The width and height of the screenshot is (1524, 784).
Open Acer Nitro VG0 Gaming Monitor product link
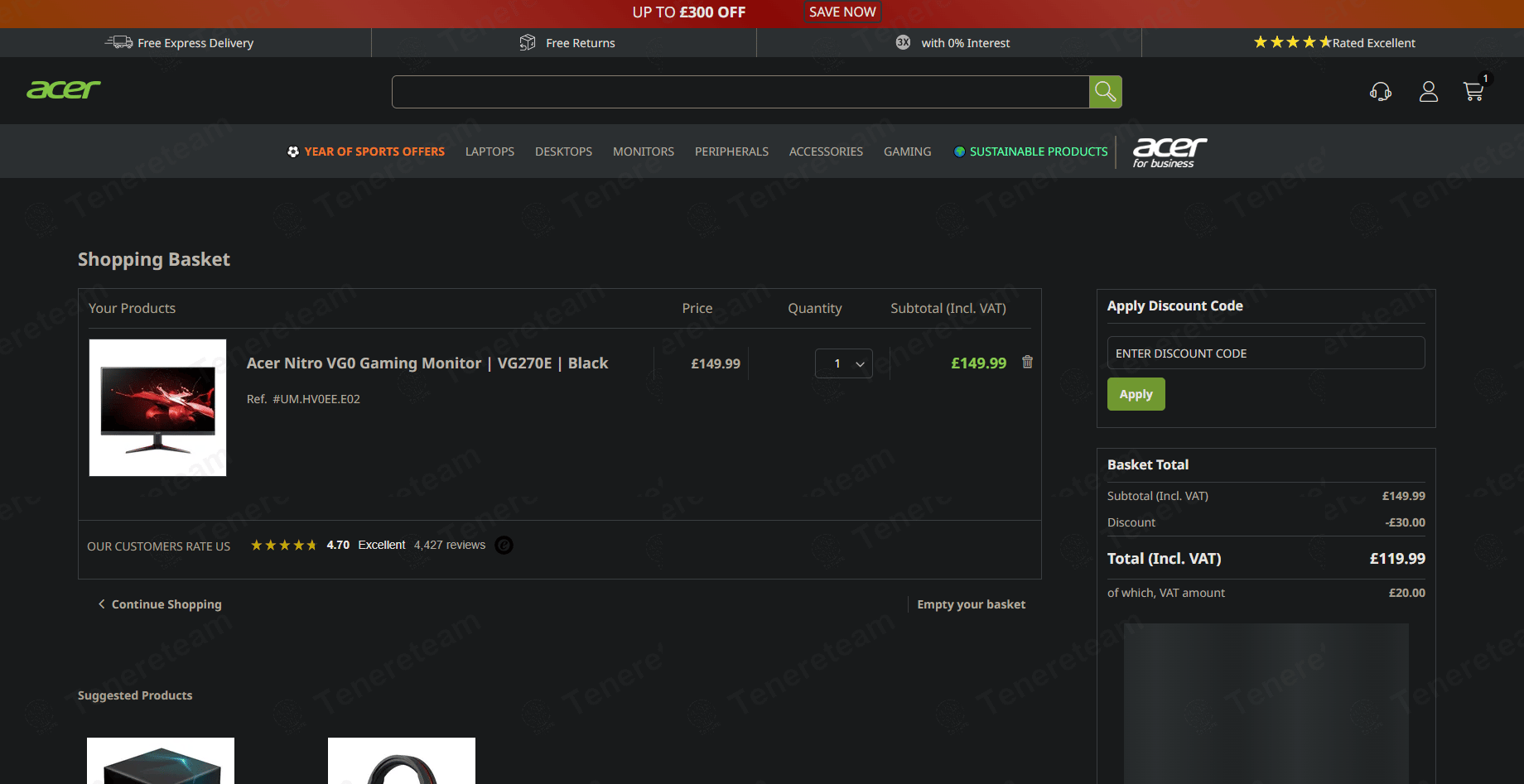tap(427, 363)
